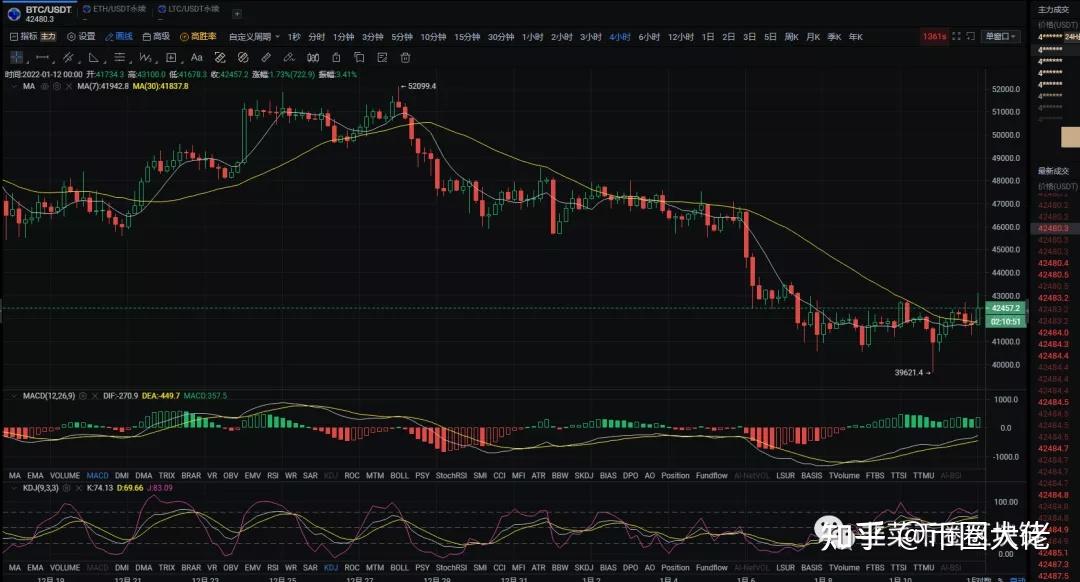
Task: Select the replay box tool icon
Action: [171, 57]
